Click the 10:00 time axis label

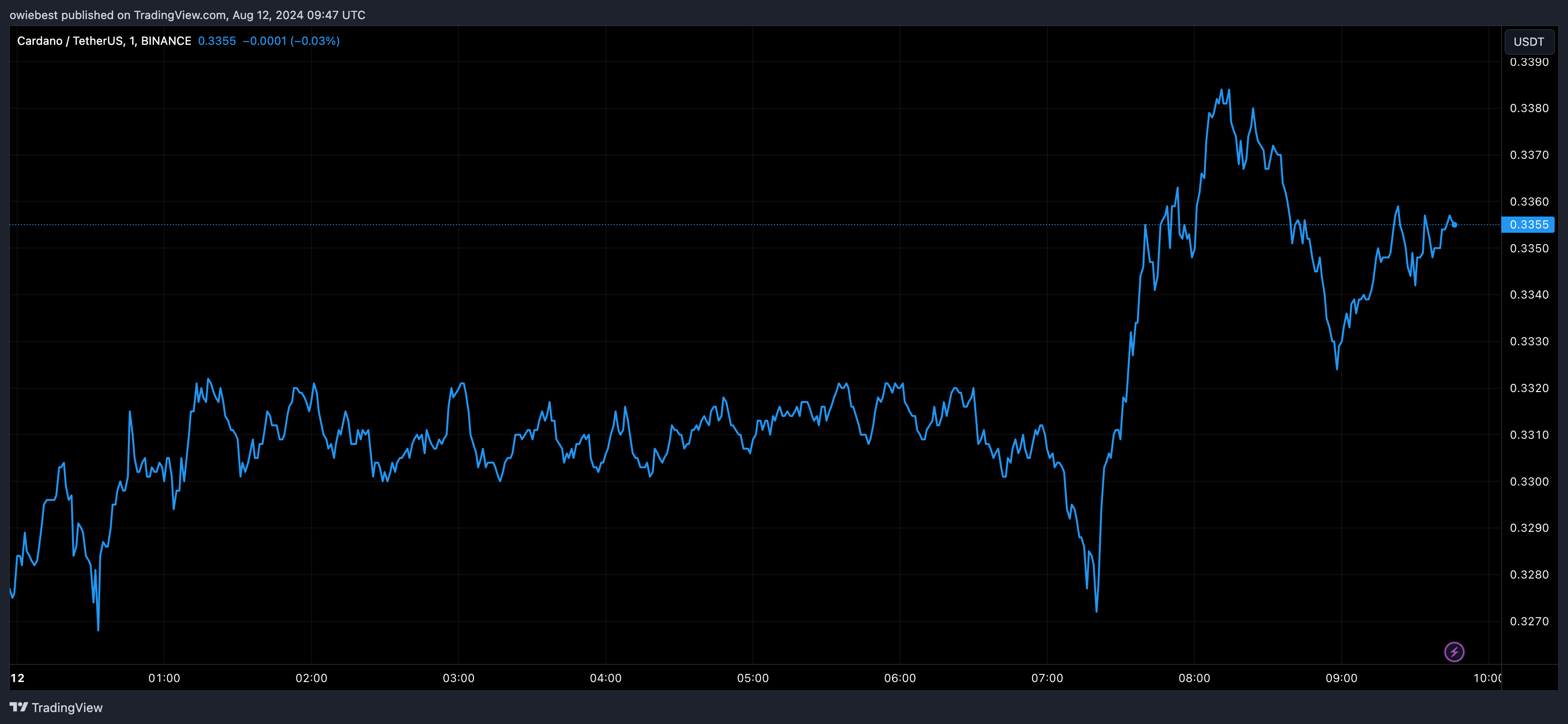[1487, 678]
